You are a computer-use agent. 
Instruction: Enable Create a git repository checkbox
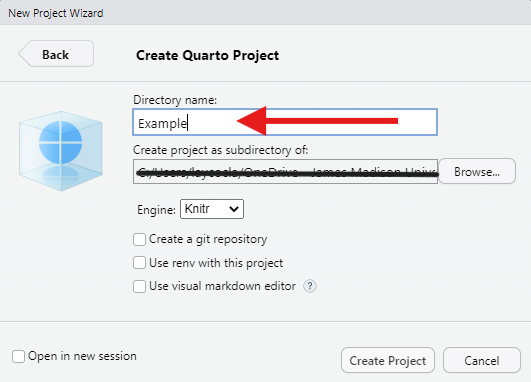click(x=139, y=239)
